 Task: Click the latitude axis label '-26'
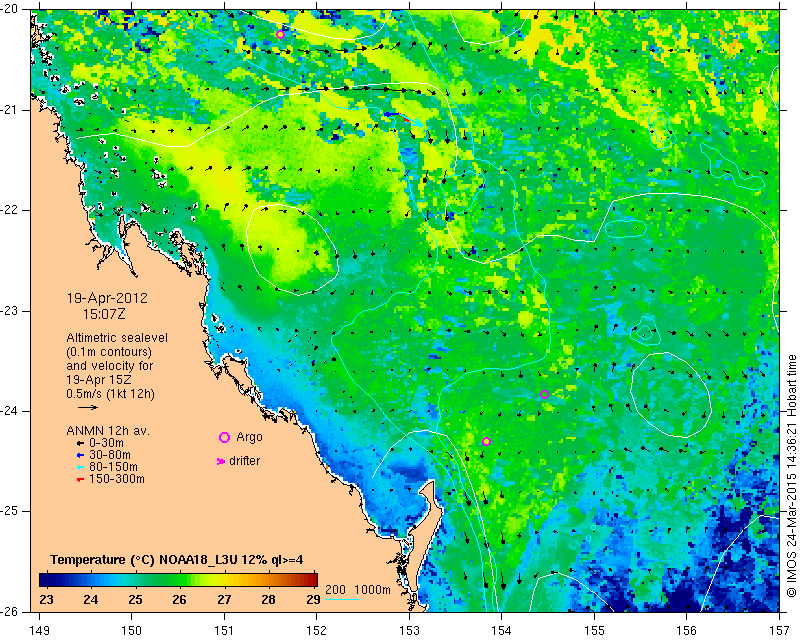(x=11, y=611)
